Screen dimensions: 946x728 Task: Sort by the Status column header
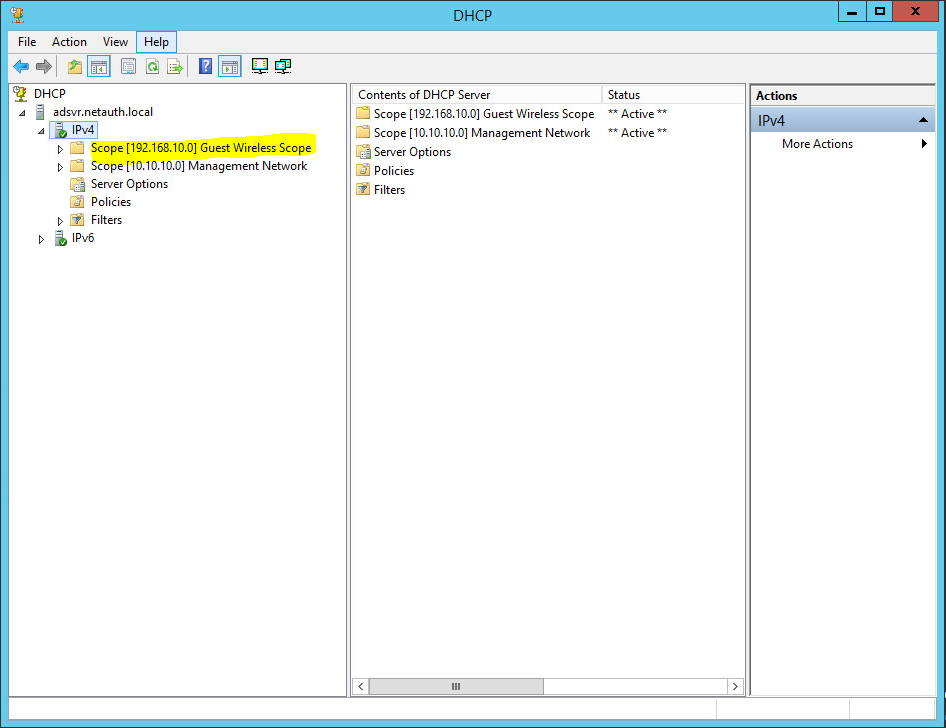coord(673,95)
